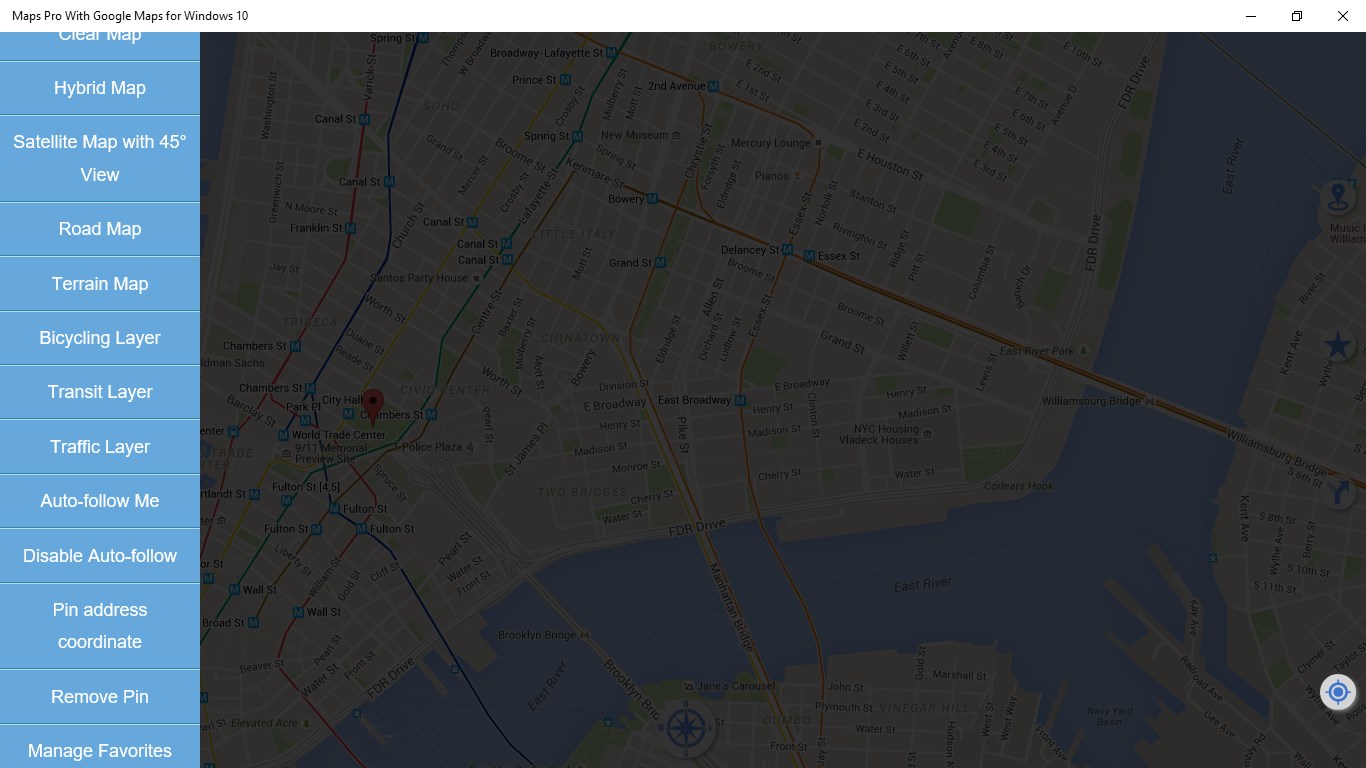Click Disable Auto-follow
This screenshot has width=1366, height=768.
[100, 556]
